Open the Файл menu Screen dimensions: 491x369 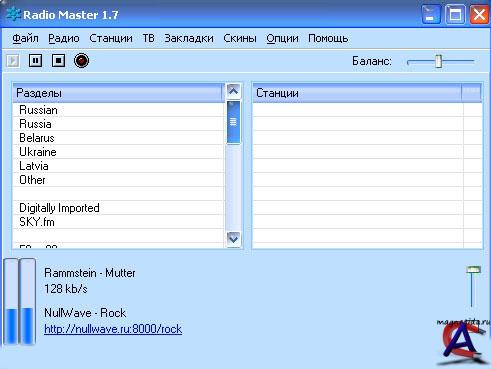[x=25, y=38]
